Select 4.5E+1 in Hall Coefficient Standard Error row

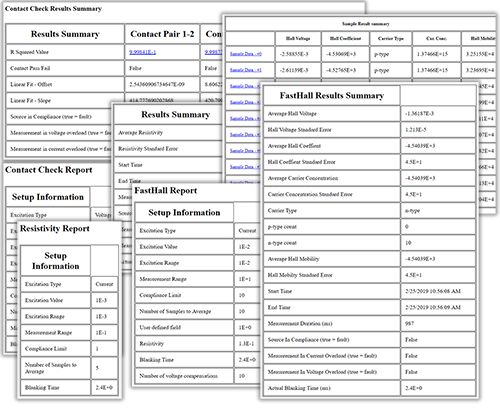coord(413,162)
